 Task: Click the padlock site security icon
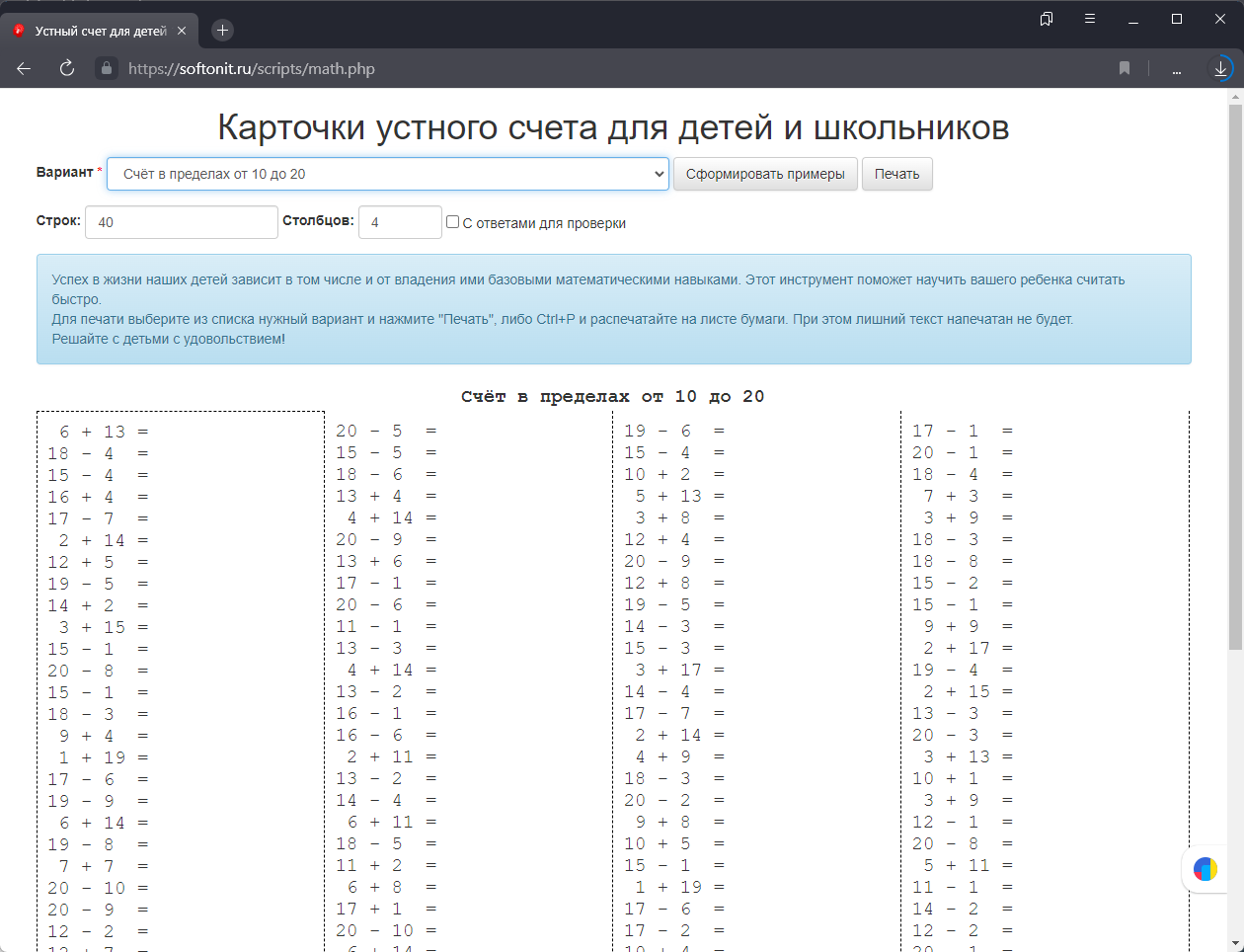pos(107,68)
